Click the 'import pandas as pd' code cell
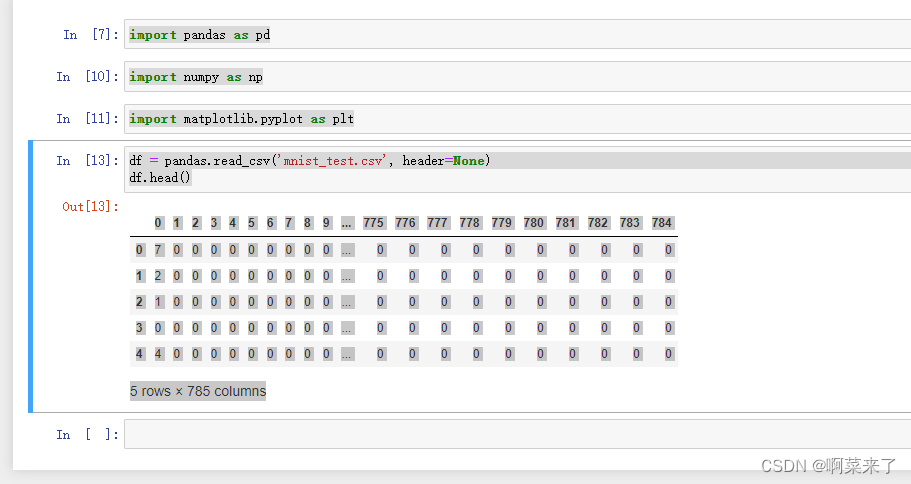The image size is (911, 484). (517, 34)
